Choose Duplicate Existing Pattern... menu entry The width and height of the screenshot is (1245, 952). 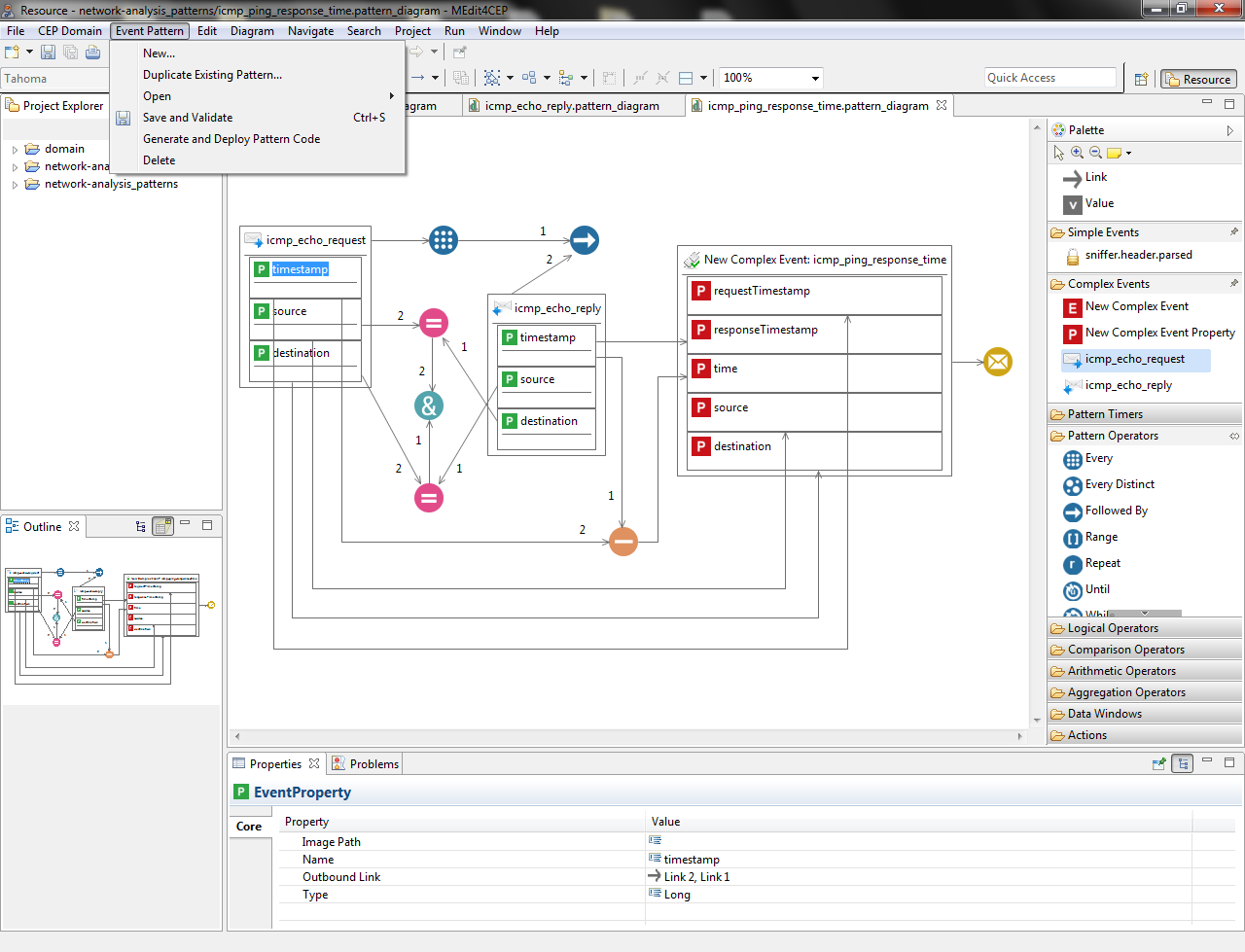[x=258, y=75]
